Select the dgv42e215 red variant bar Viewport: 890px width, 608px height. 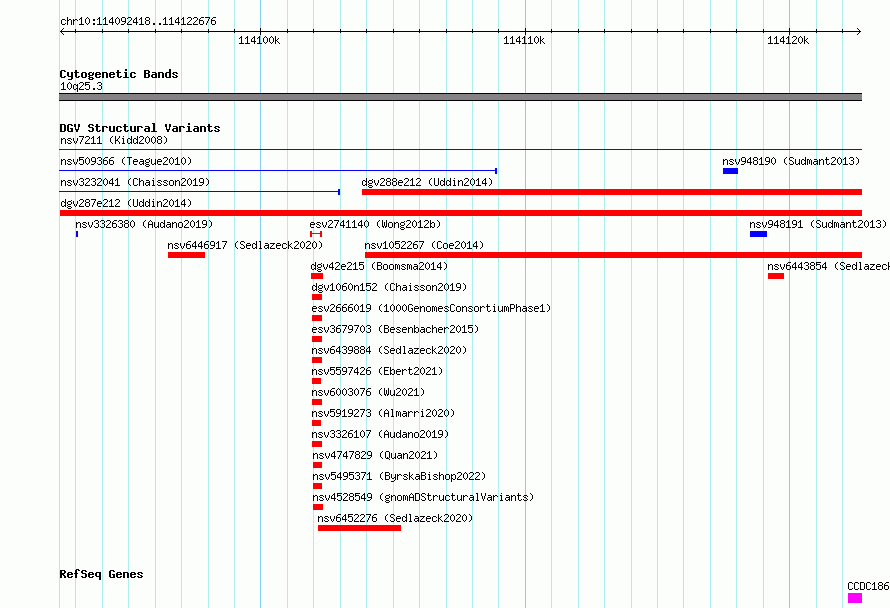tap(317, 276)
